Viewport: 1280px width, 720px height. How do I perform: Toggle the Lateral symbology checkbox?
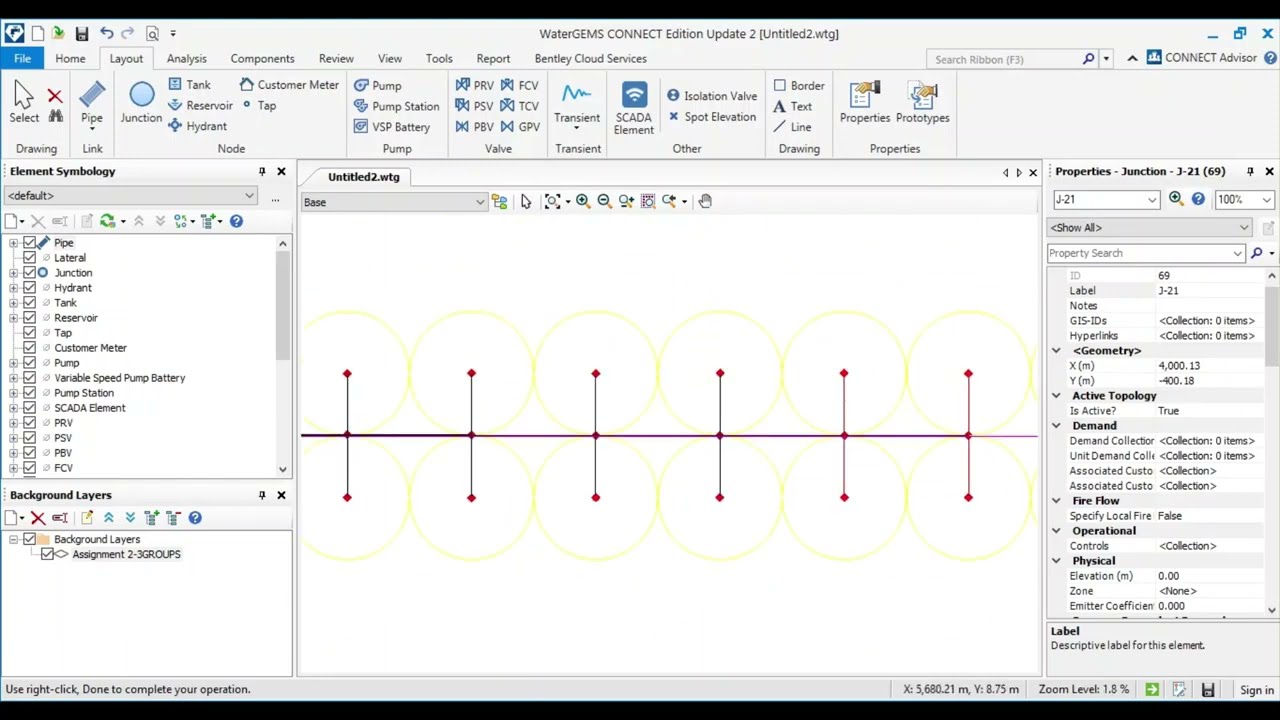pyautogui.click(x=29, y=258)
